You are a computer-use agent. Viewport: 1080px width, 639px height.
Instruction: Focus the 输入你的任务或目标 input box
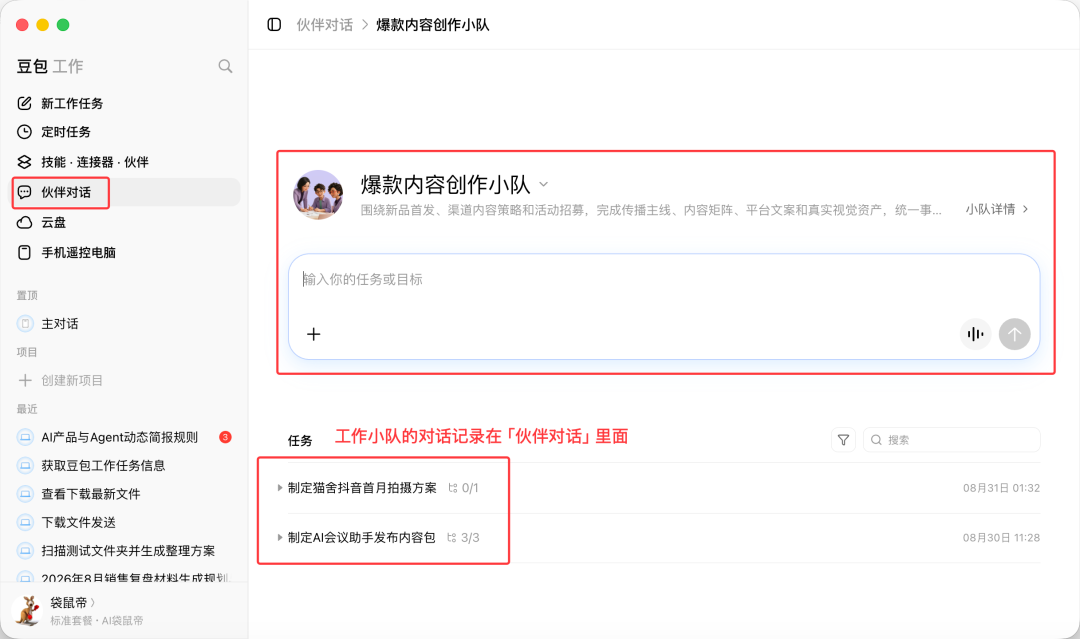coord(664,306)
